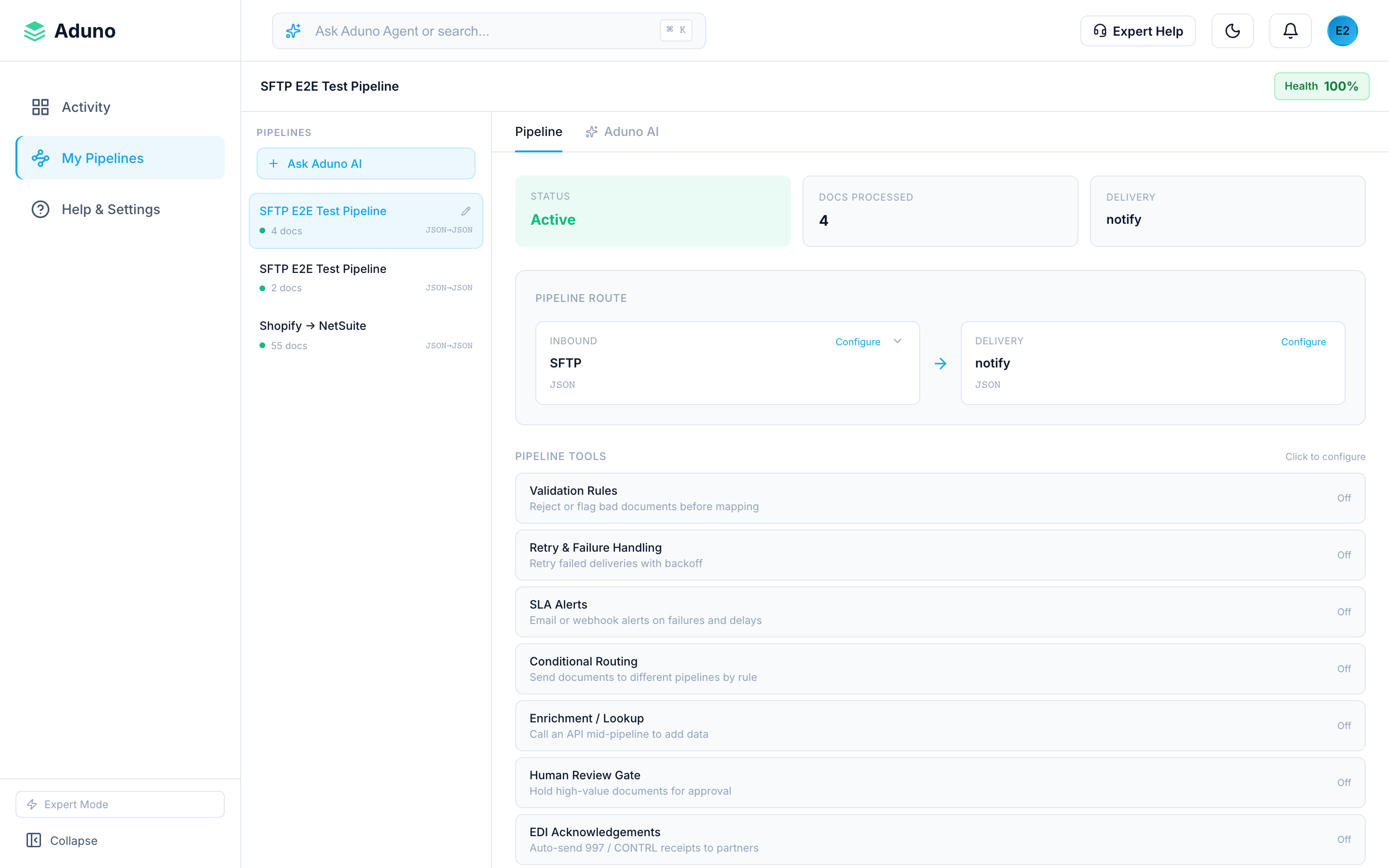Image resolution: width=1389 pixels, height=868 pixels.
Task: Click the Expert Help button
Action: coord(1138,31)
